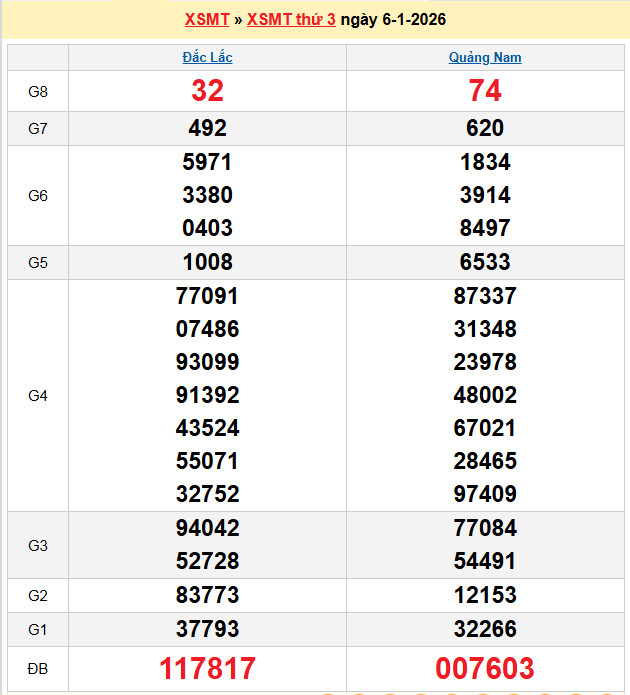This screenshot has width=630, height=695.
Task: Select Quảng Nam G3 number 77084
Action: pyautogui.click(x=486, y=528)
